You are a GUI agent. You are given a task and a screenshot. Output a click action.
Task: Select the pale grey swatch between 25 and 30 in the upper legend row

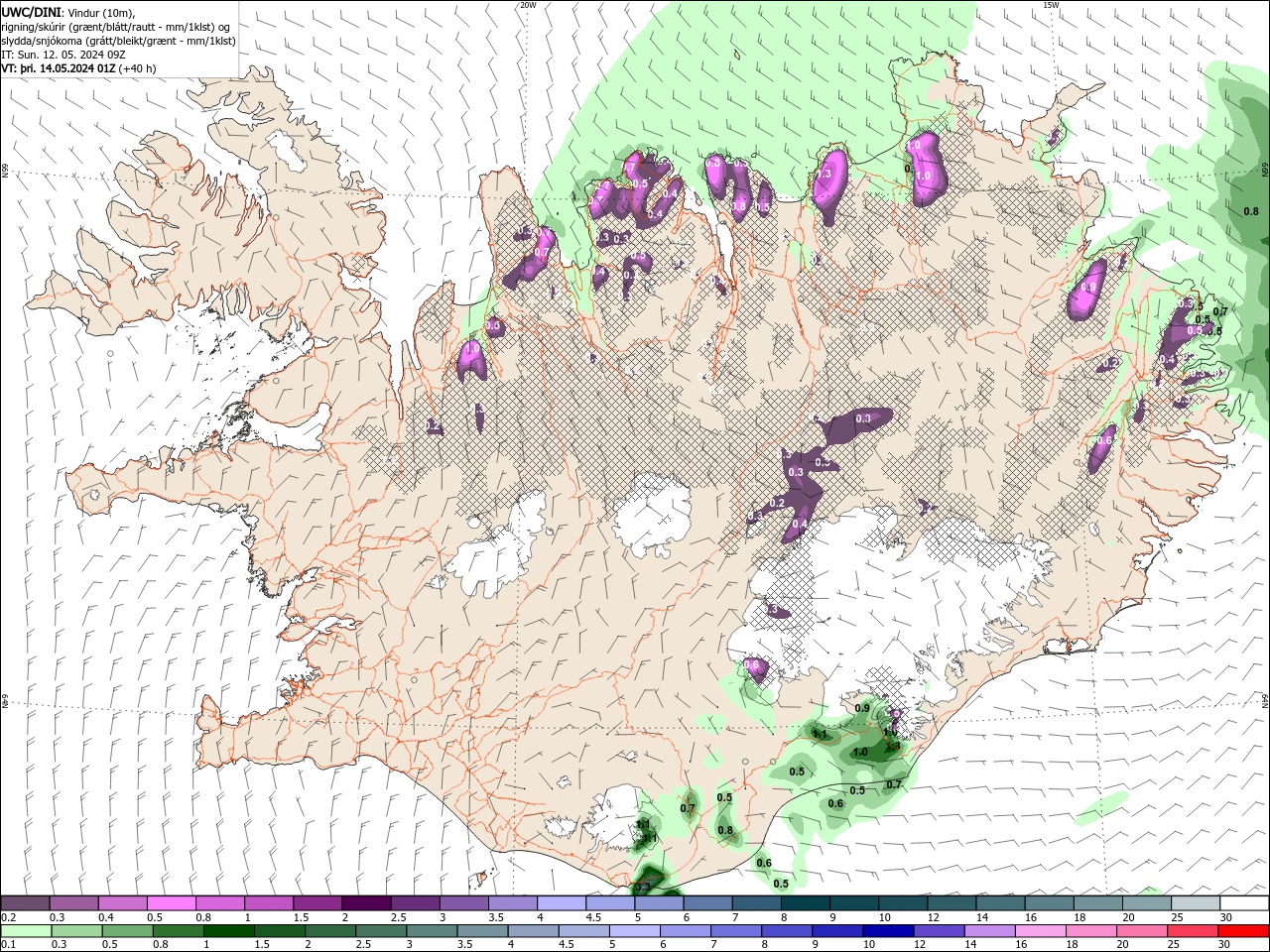tap(1196, 903)
